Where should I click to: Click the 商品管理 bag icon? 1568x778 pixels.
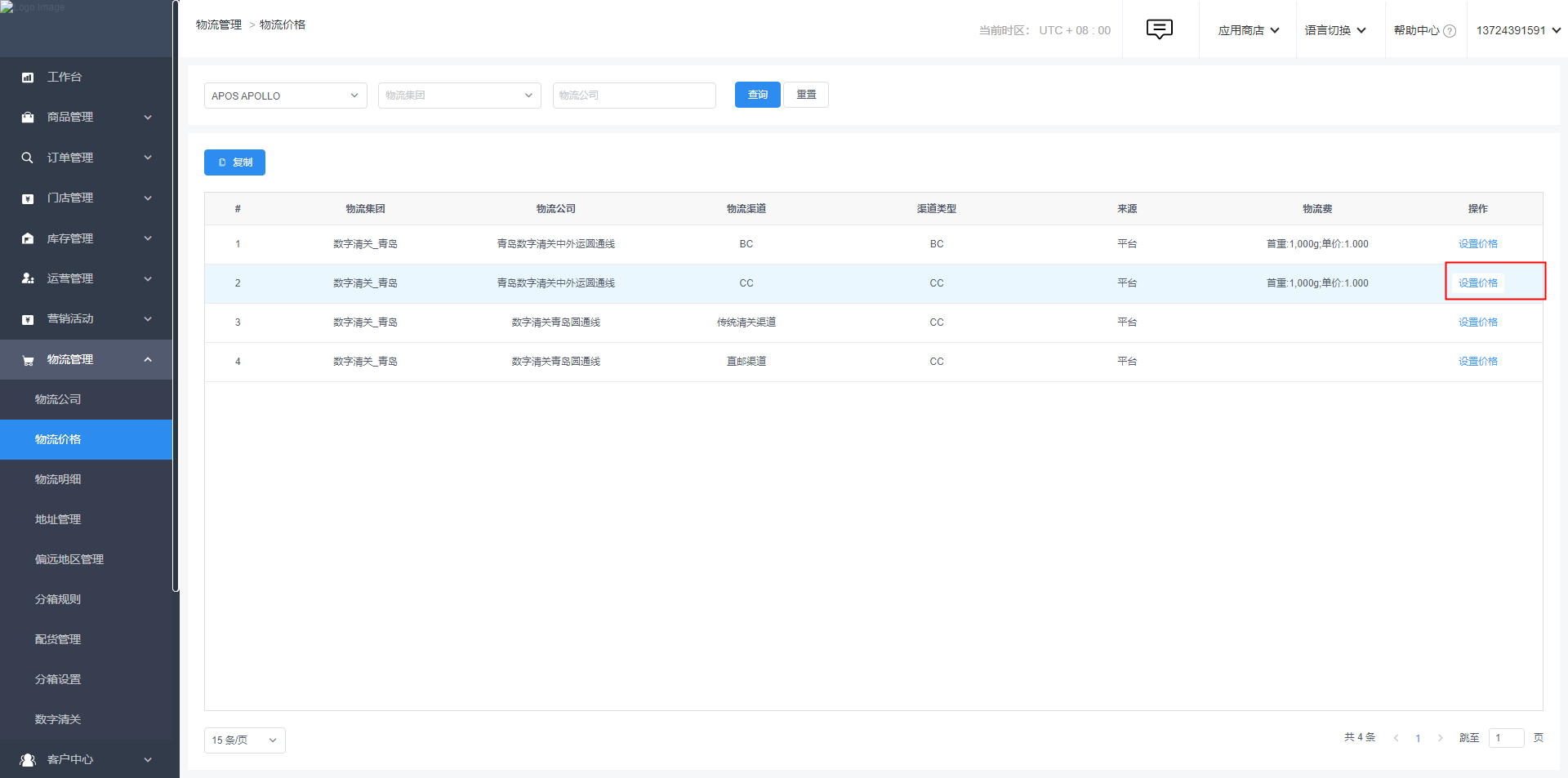(x=28, y=118)
